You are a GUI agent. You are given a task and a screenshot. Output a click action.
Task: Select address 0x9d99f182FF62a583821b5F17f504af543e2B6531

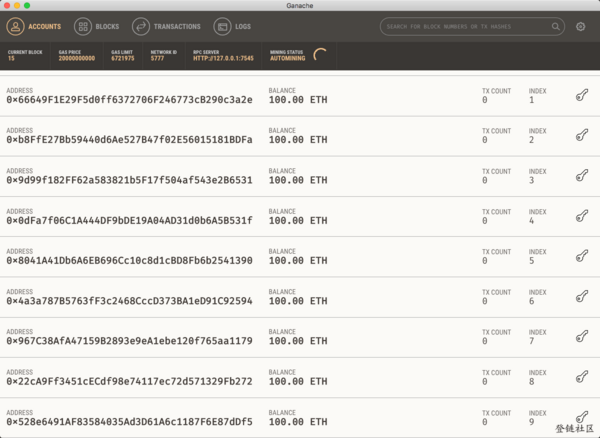pyautogui.click(x=129, y=180)
